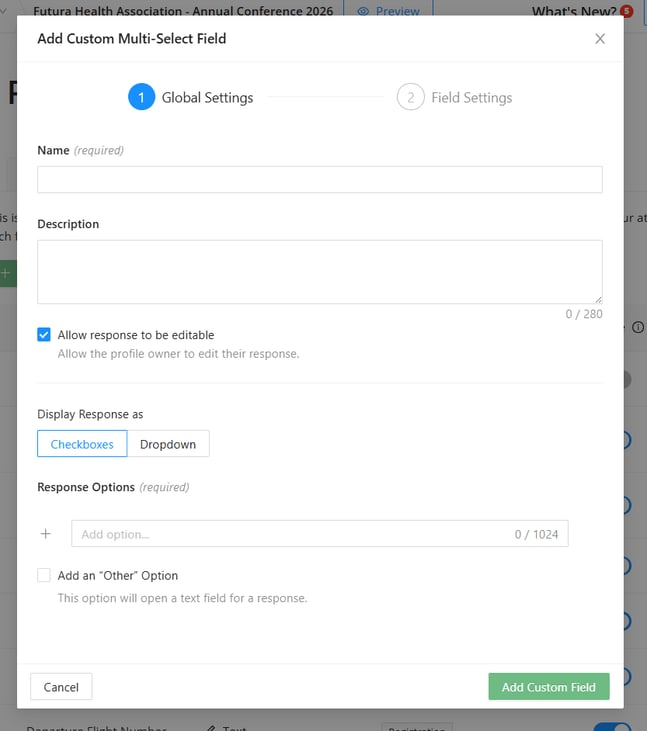Viewport: 647px width, 731px height.
Task: Click the eye icon on Preview button
Action: click(363, 11)
